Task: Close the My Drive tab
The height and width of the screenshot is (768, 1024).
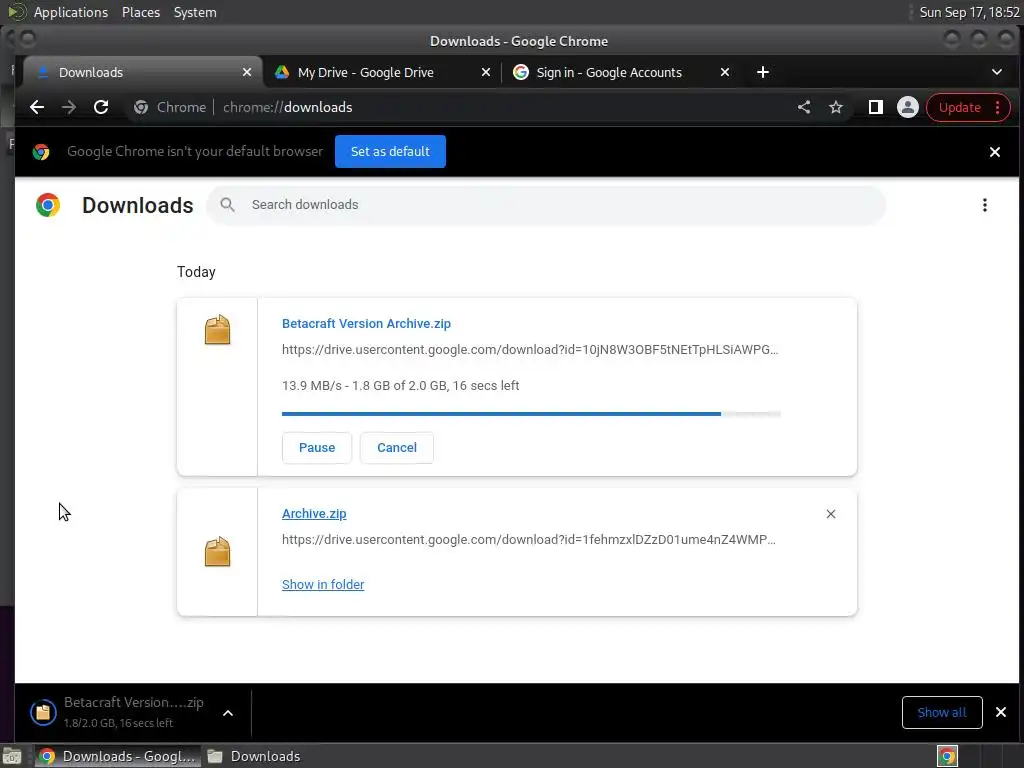Action: (x=485, y=72)
